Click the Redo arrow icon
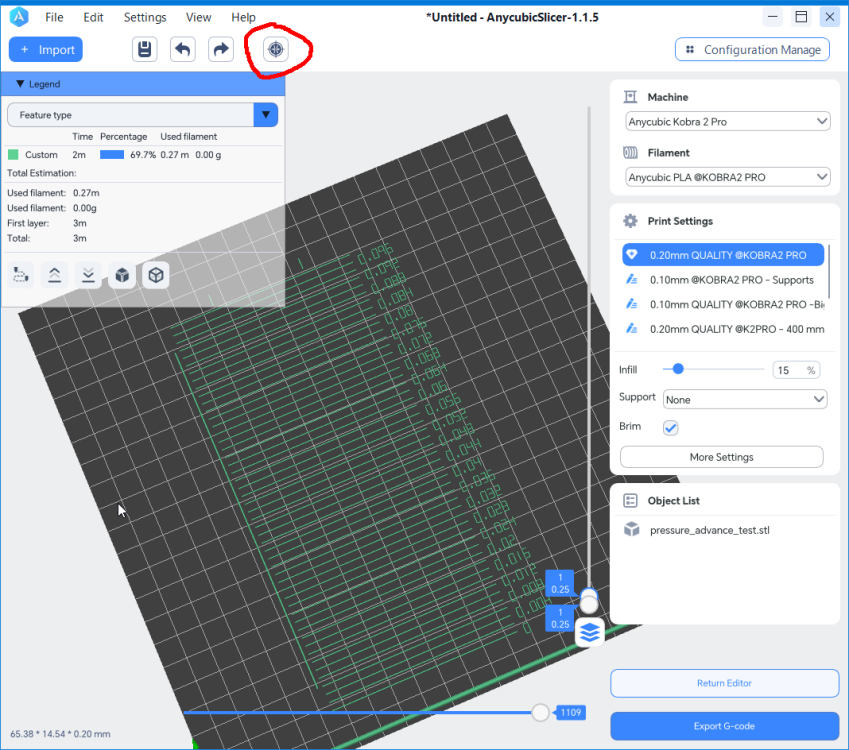 [x=221, y=49]
